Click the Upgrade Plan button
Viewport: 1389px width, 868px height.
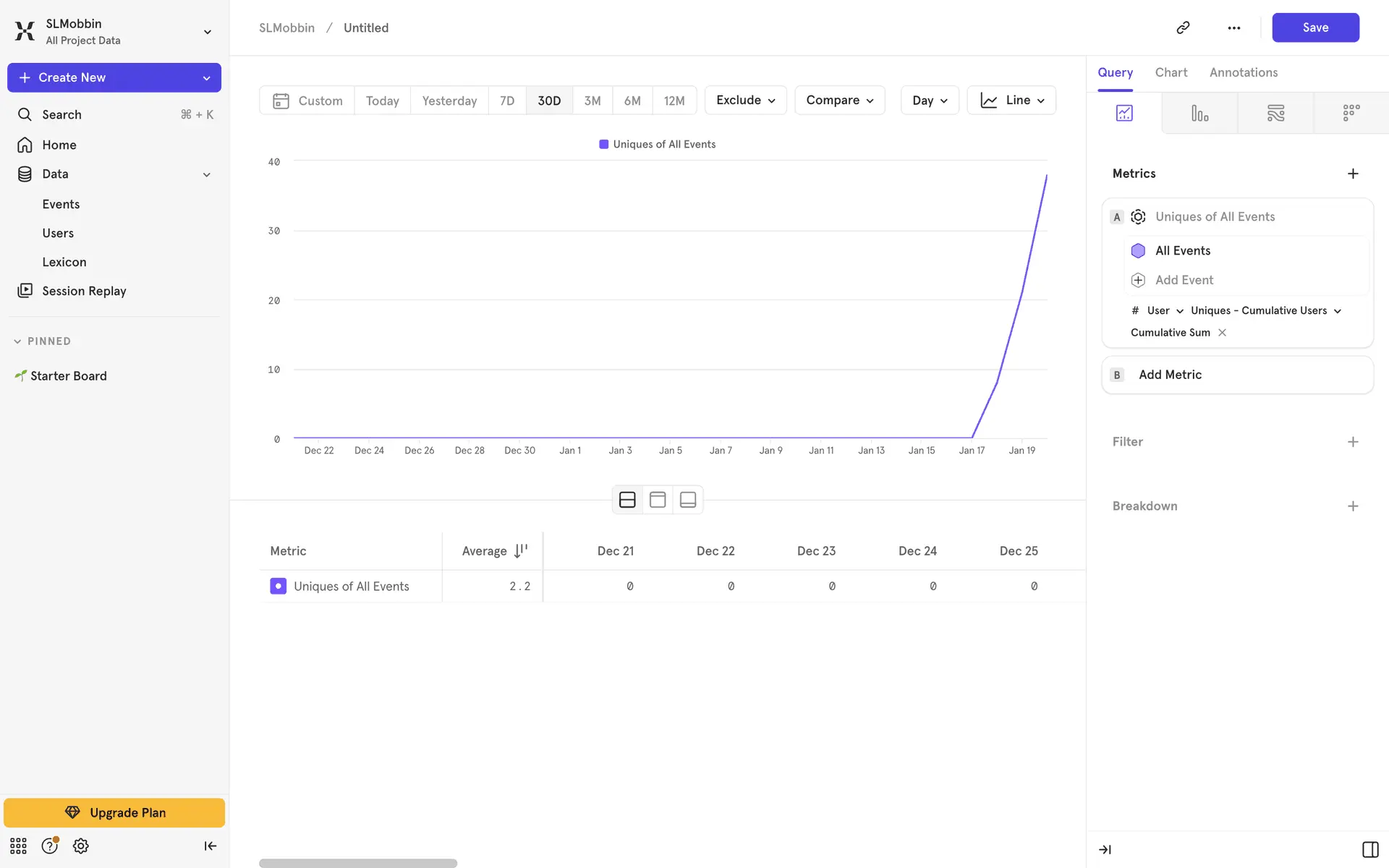(x=114, y=812)
